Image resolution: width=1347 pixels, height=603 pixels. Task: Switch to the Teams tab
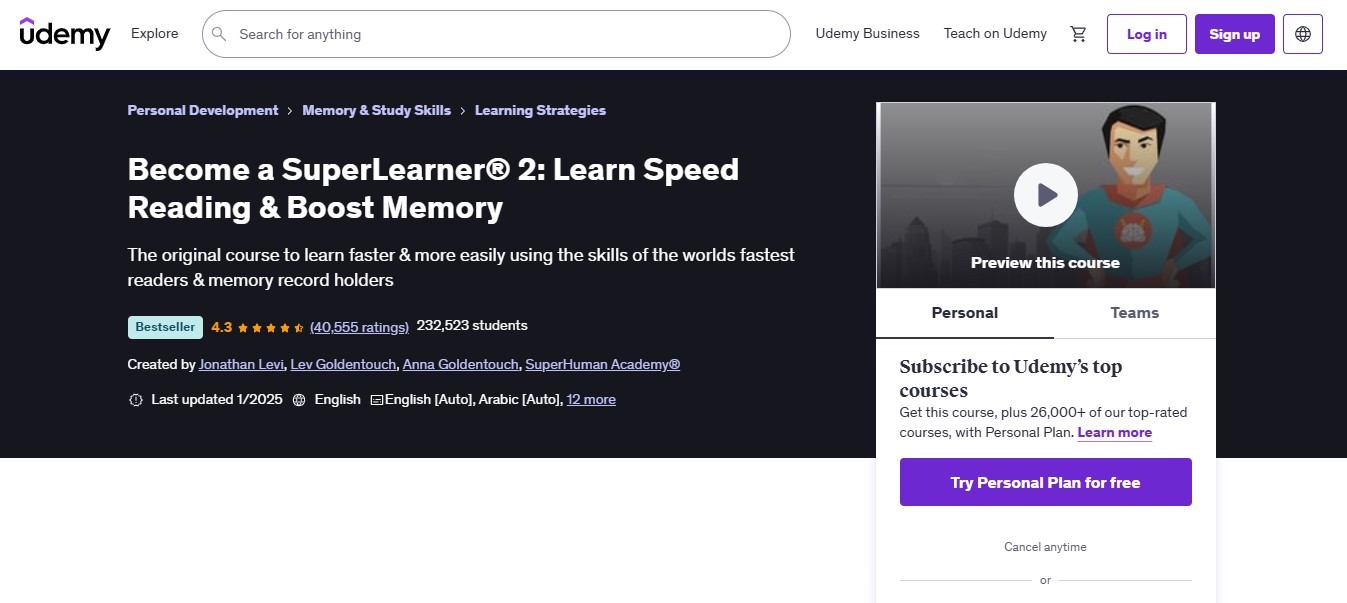pos(1134,313)
